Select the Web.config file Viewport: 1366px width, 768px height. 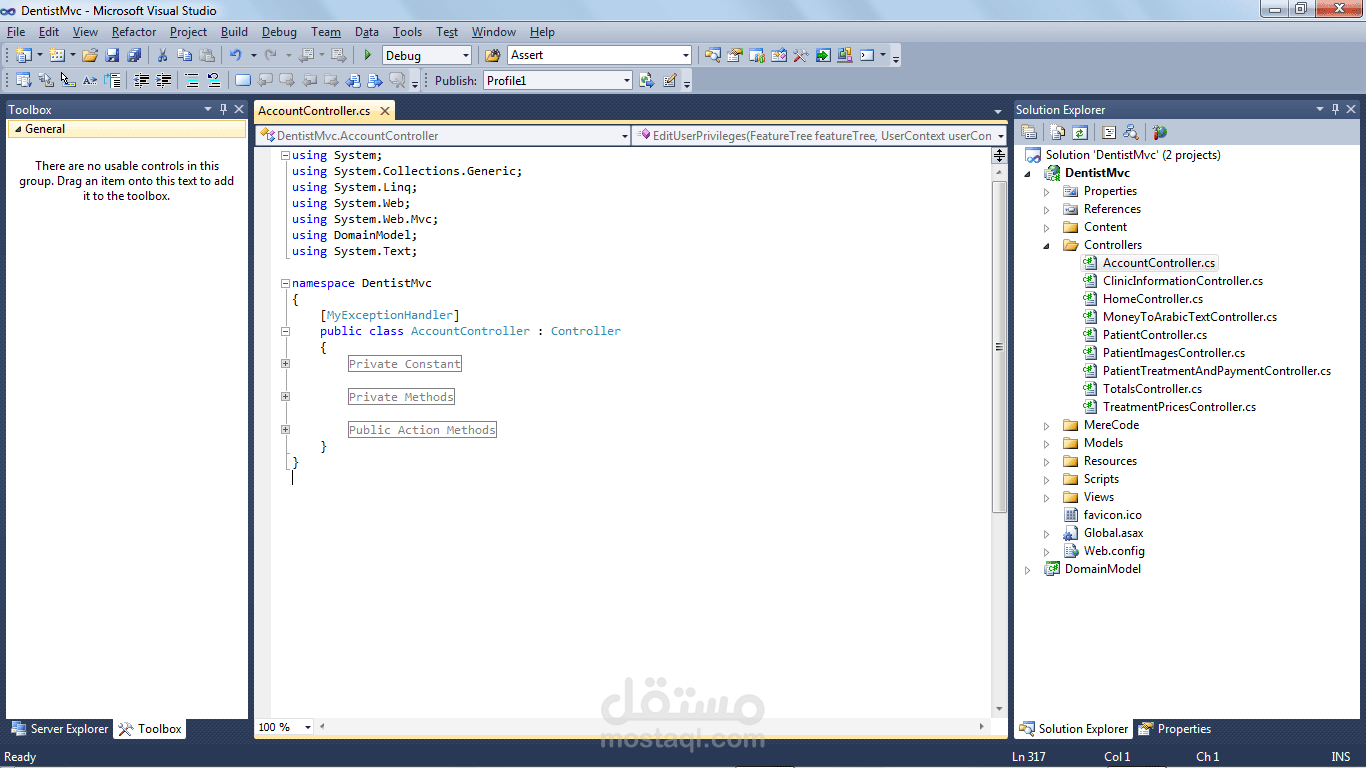pyautogui.click(x=1114, y=551)
